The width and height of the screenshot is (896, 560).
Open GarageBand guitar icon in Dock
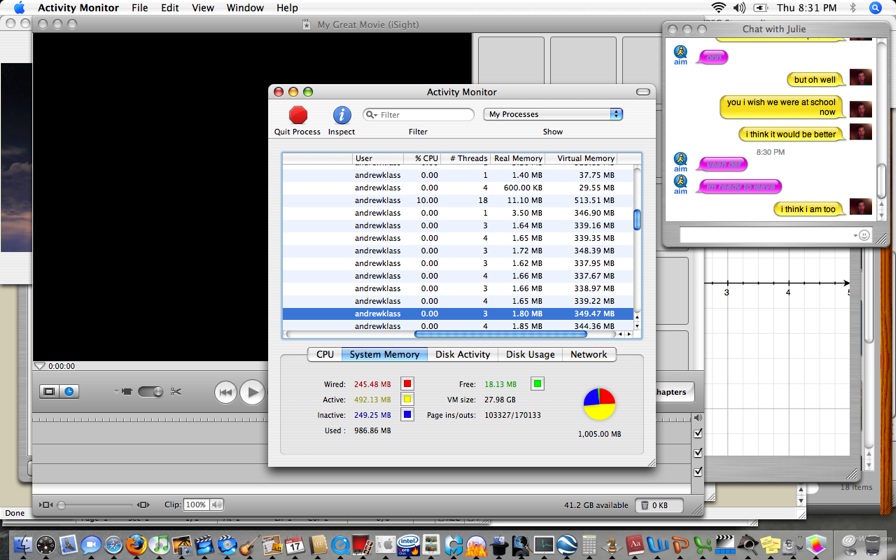[248, 546]
